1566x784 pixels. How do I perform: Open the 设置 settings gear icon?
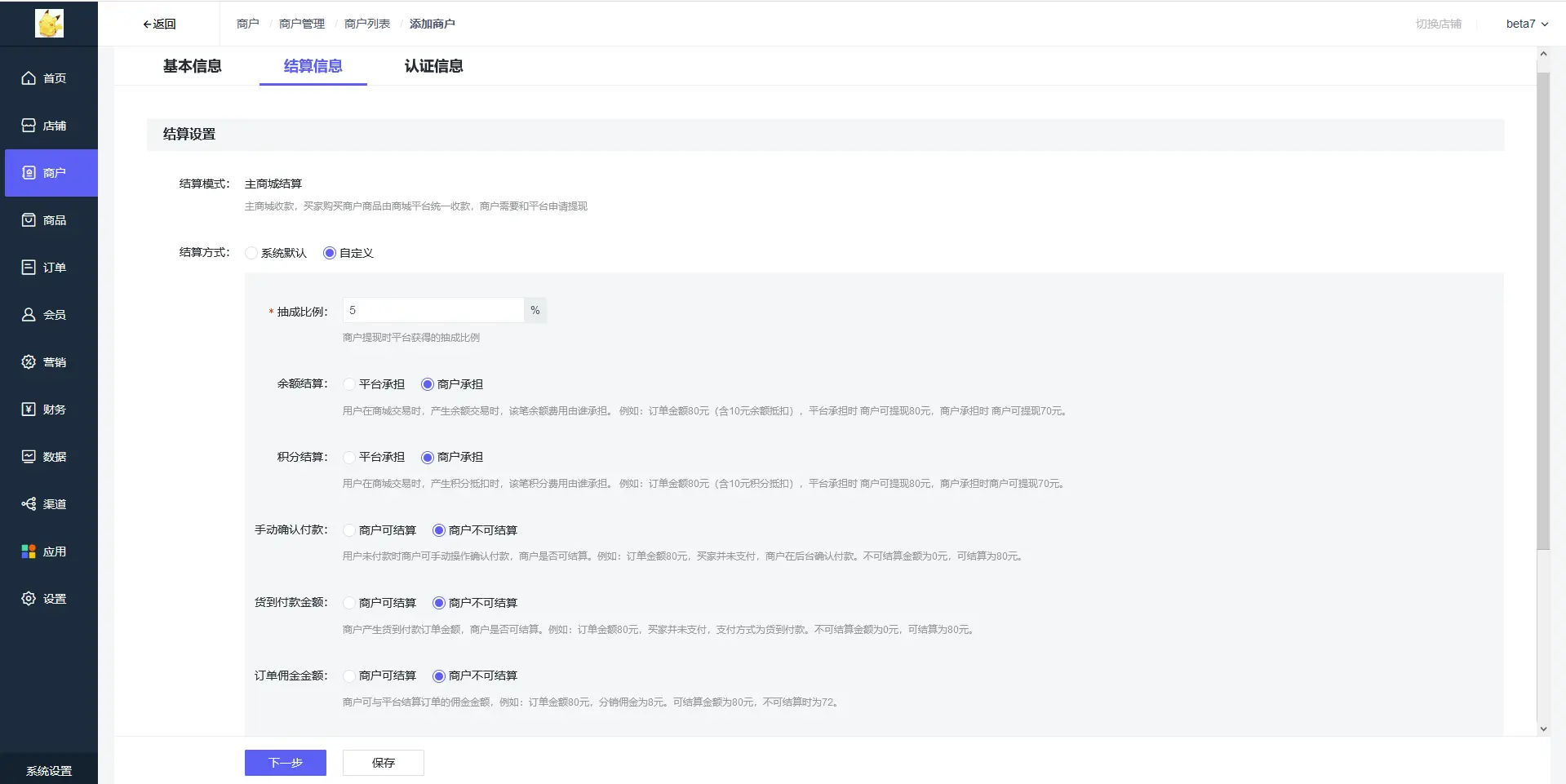pyautogui.click(x=29, y=599)
